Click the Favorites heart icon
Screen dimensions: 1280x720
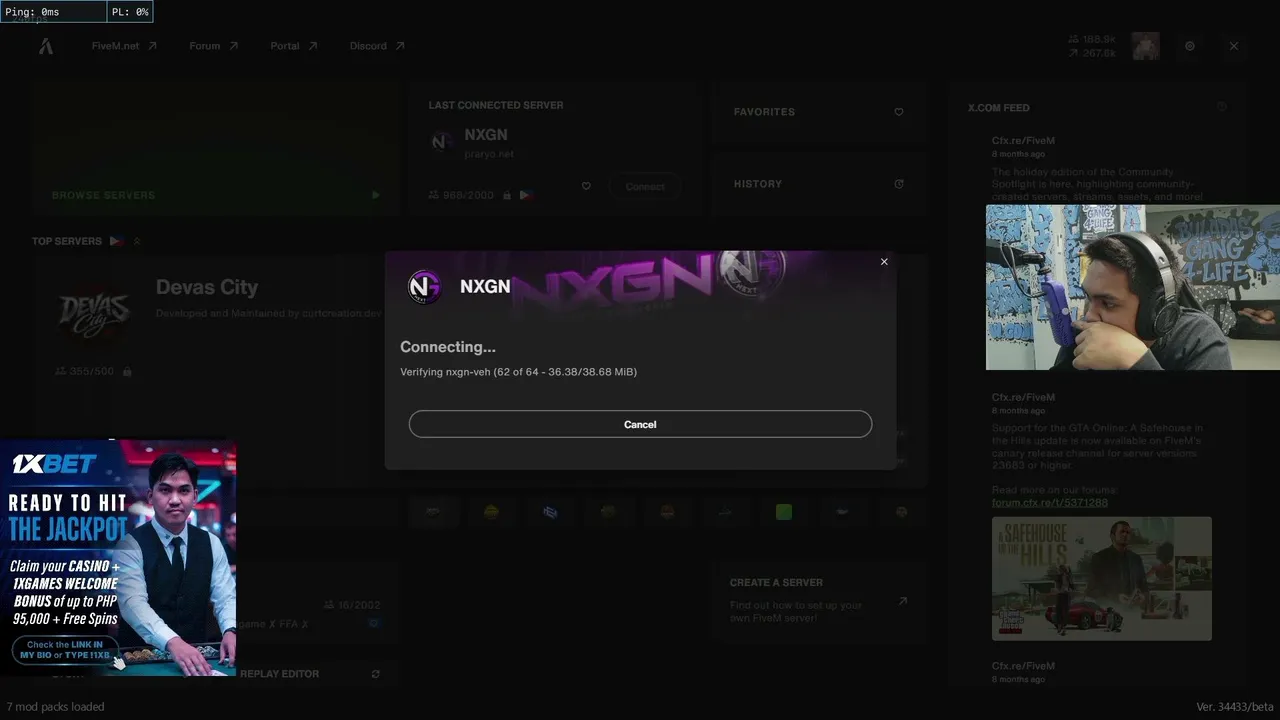pos(899,112)
